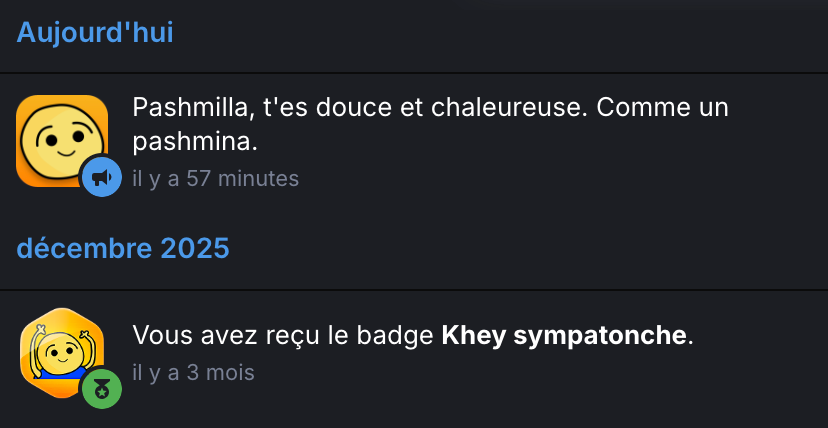Click the divider line beneath "Aujourd'hui"
828x428 pixels.
coord(414,73)
